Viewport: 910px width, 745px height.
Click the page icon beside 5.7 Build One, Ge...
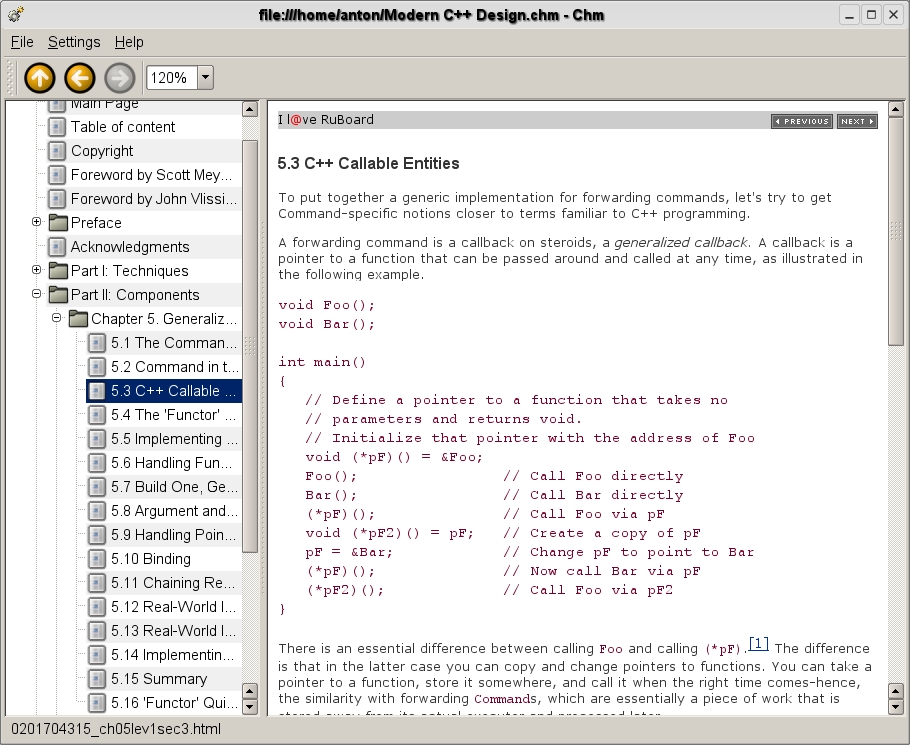97,487
